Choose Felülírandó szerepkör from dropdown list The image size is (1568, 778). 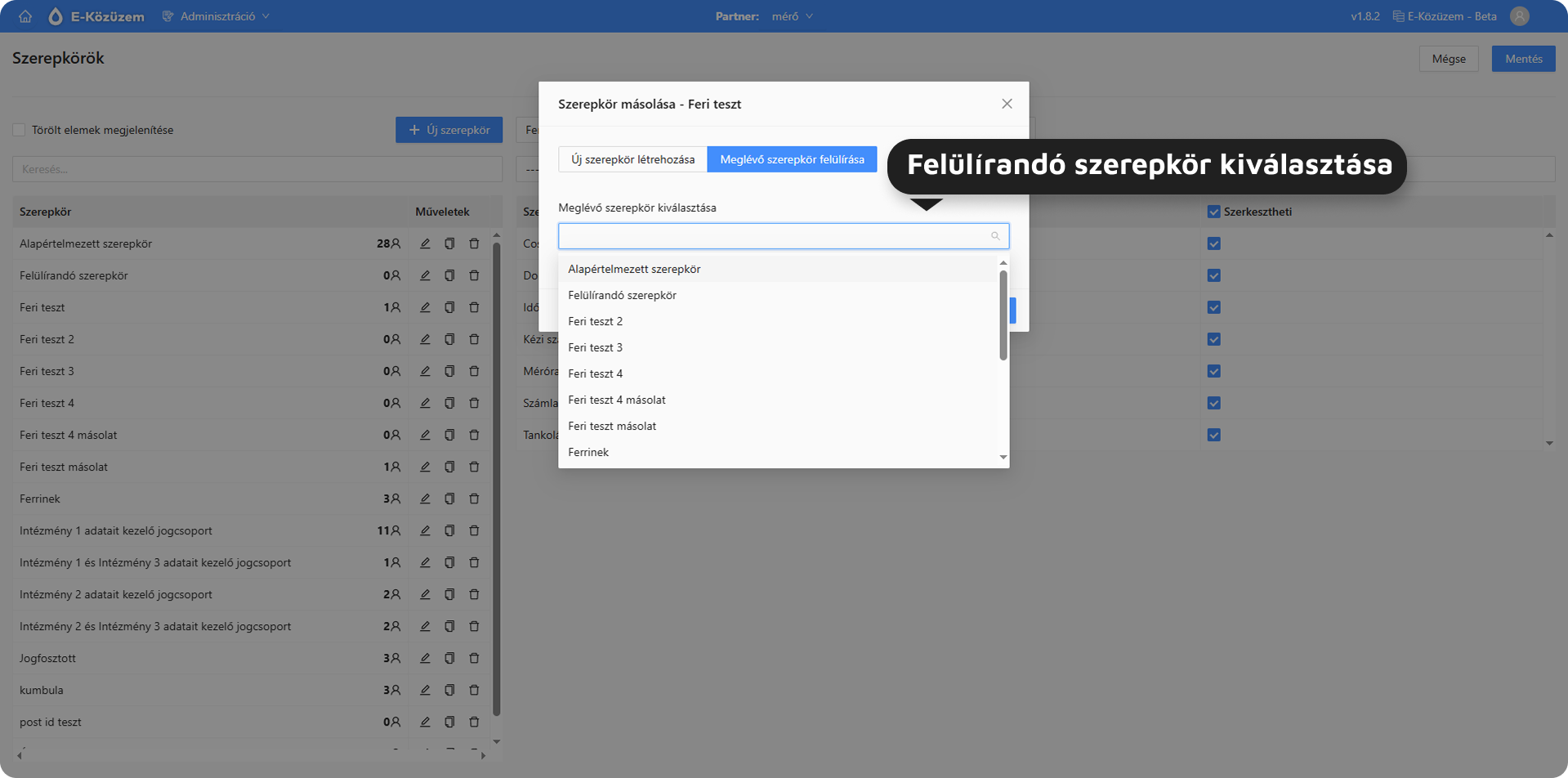622,295
